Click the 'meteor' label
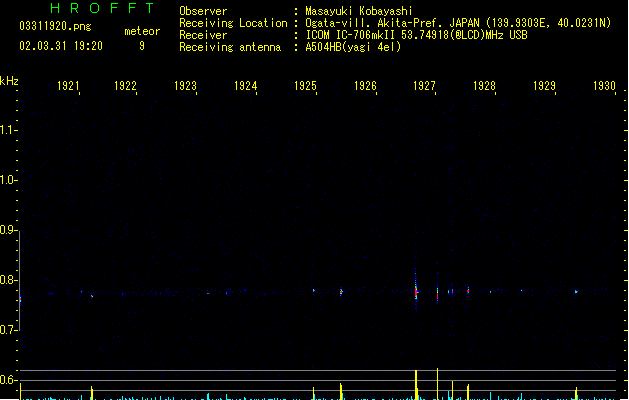Image resolution: width=629 pixels, height=400 pixels. pos(142,31)
